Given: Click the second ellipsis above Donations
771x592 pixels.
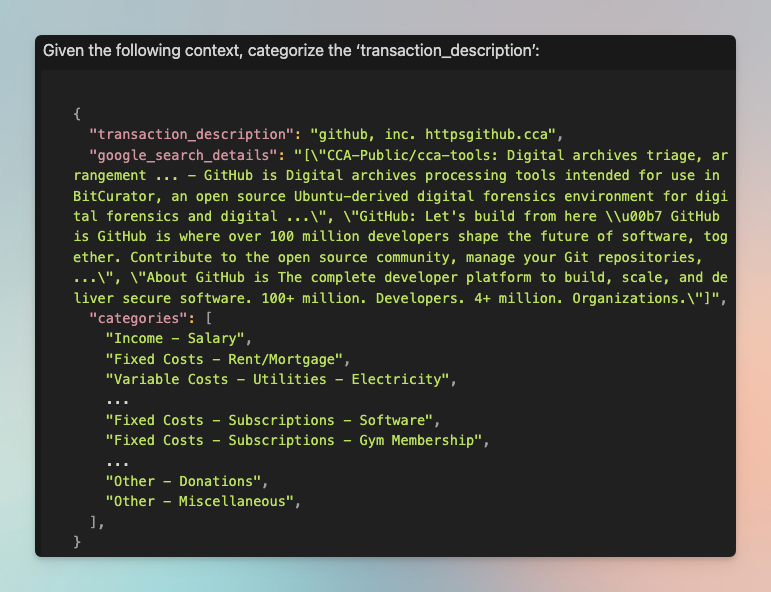Looking at the screenshot, I should click(x=118, y=463).
